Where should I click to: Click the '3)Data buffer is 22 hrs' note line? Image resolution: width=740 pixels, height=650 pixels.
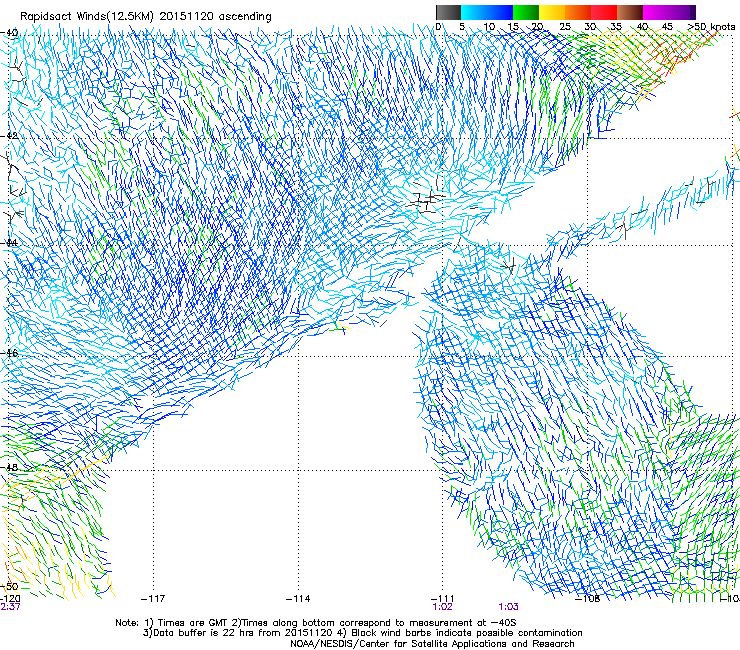tap(362, 633)
